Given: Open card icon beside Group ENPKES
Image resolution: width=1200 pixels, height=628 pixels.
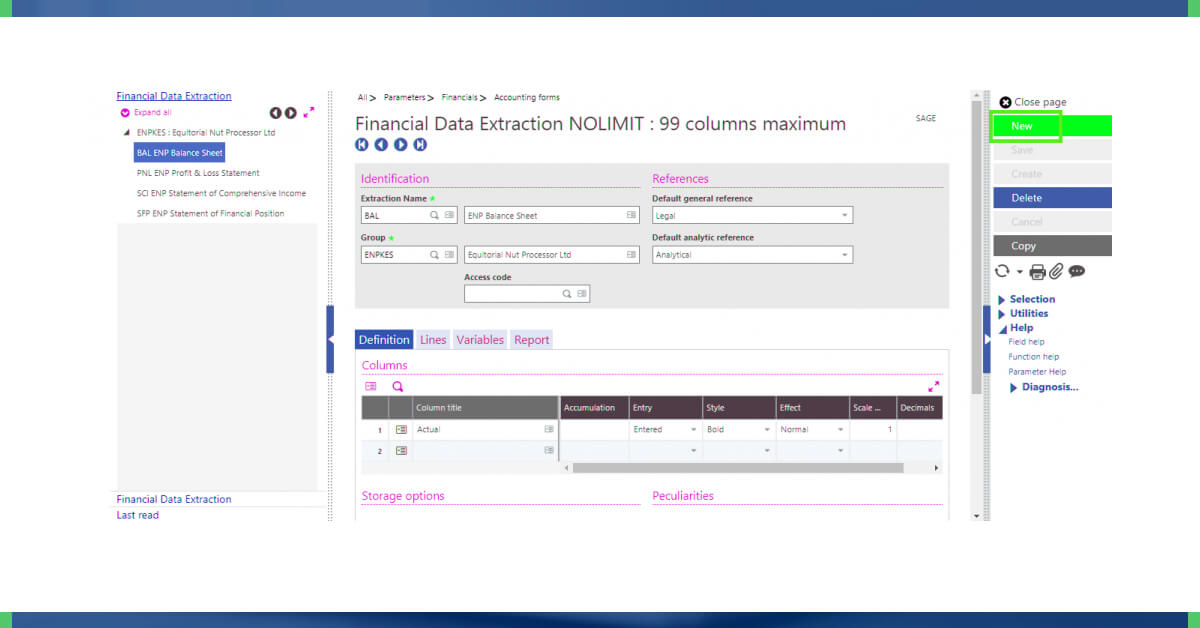Looking at the screenshot, I should click(449, 255).
